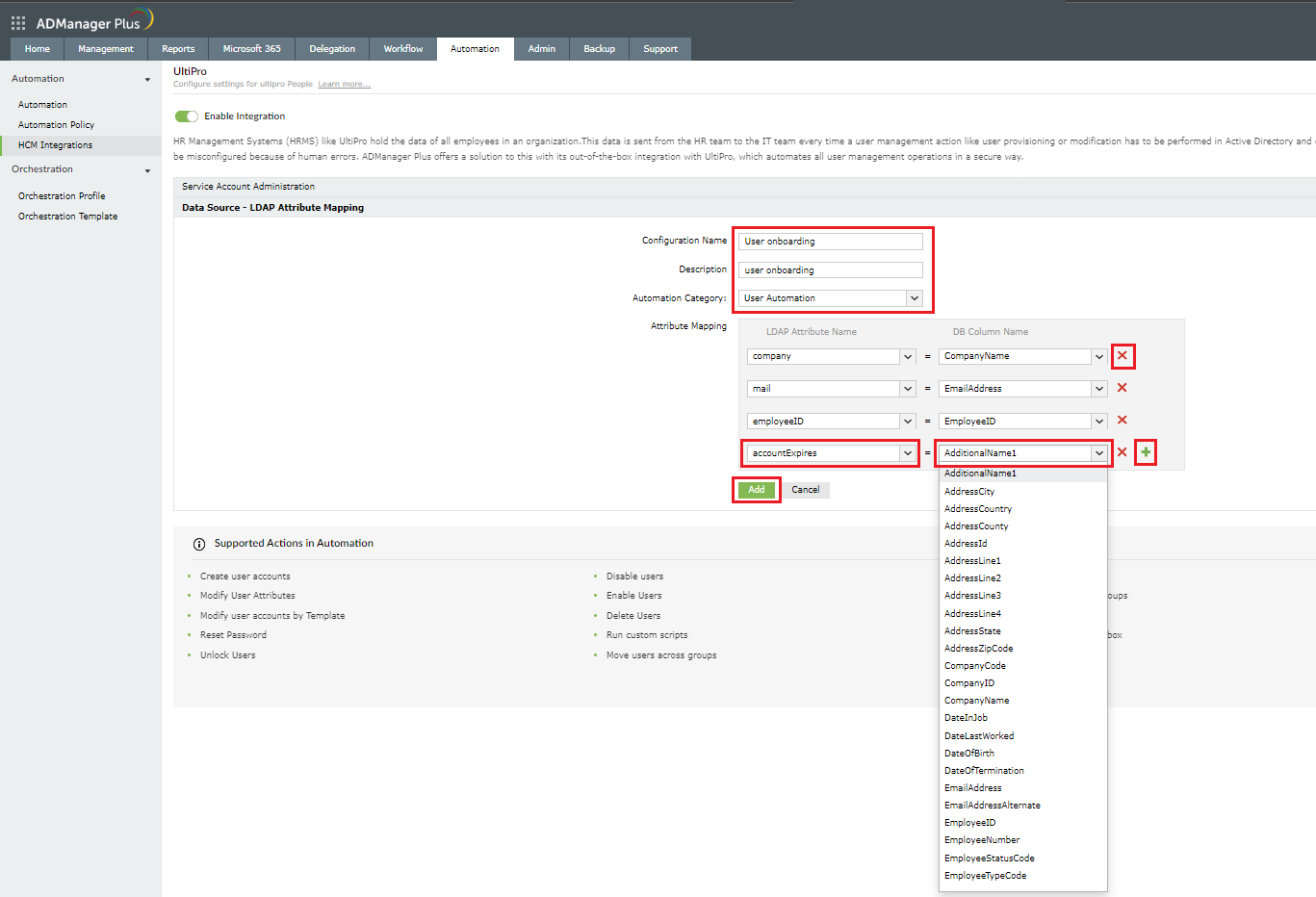
Task: Add new mapping row with plus icon
Action: 1146,452
